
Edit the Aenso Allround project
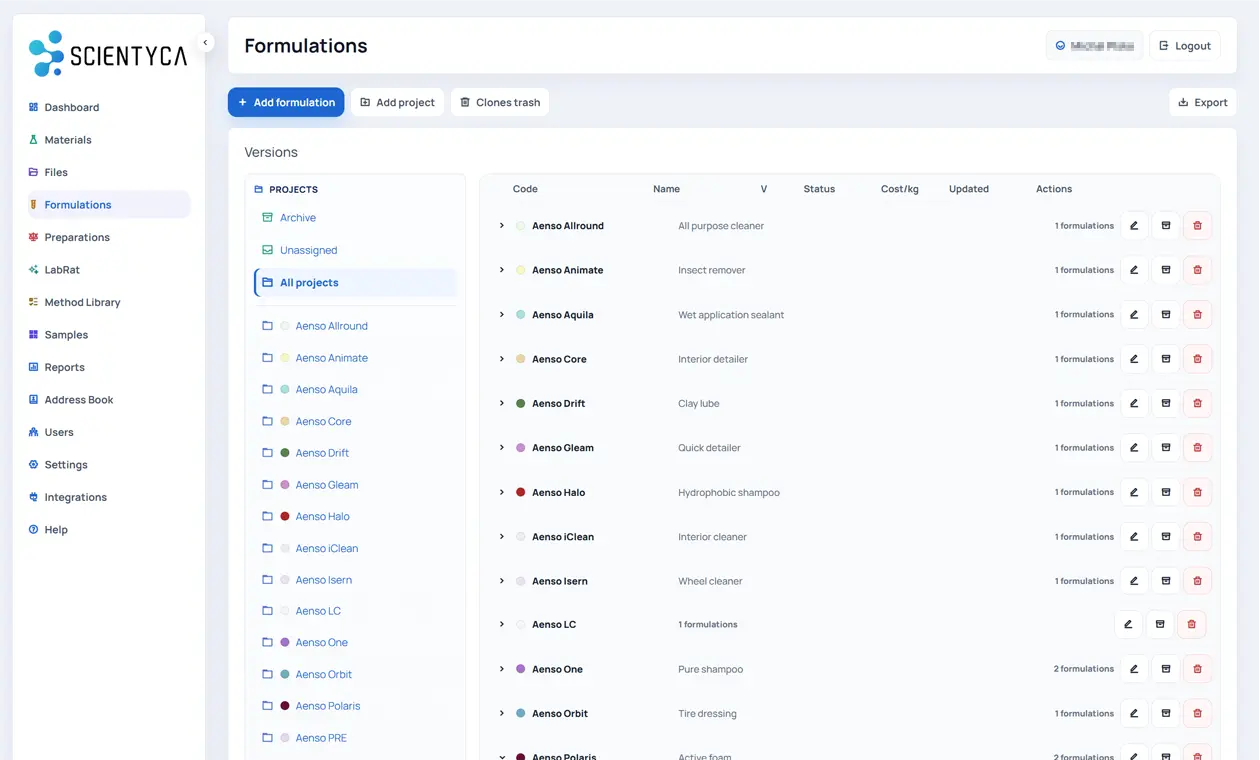[1134, 226]
